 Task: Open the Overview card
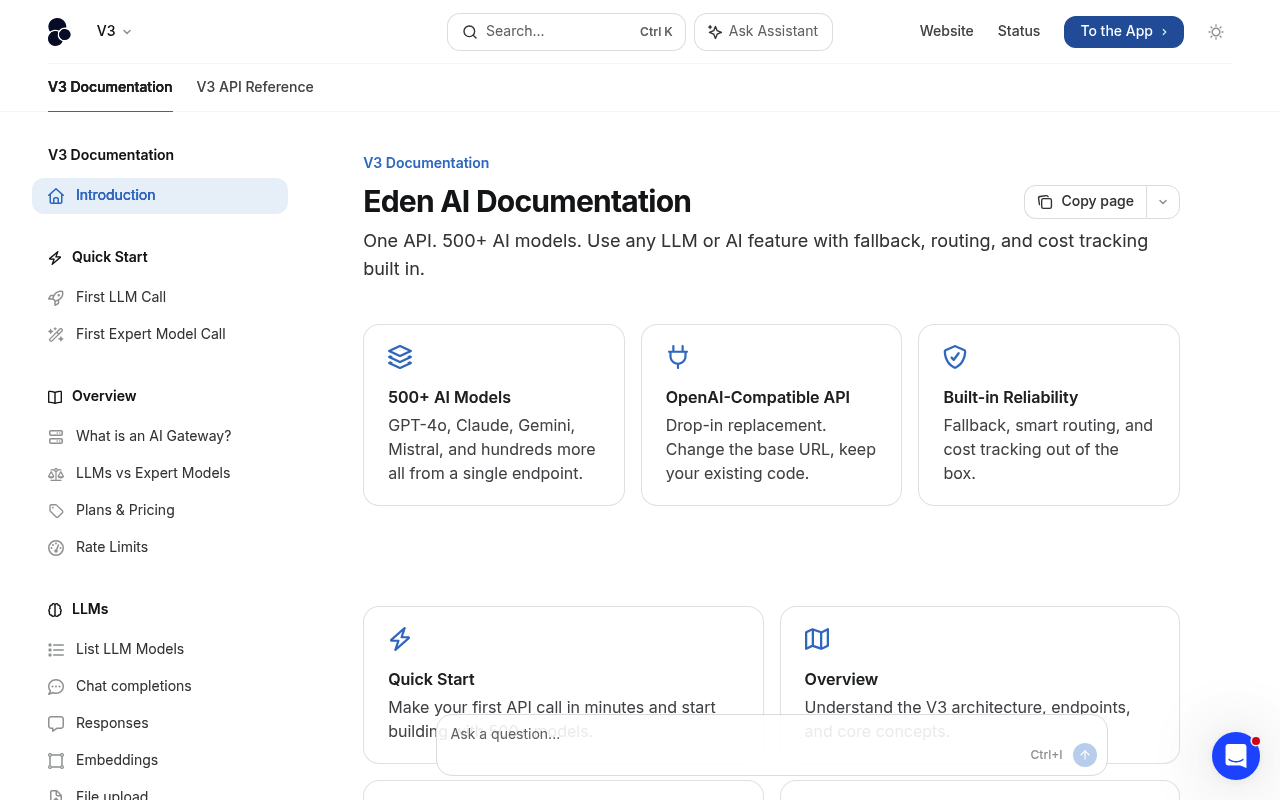pyautogui.click(x=980, y=685)
